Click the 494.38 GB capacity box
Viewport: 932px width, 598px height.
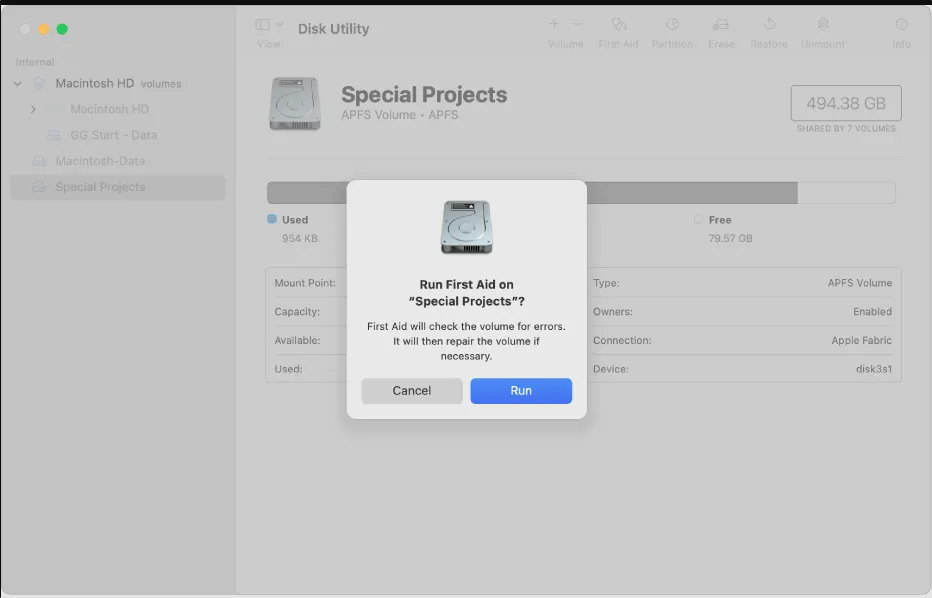coord(846,103)
